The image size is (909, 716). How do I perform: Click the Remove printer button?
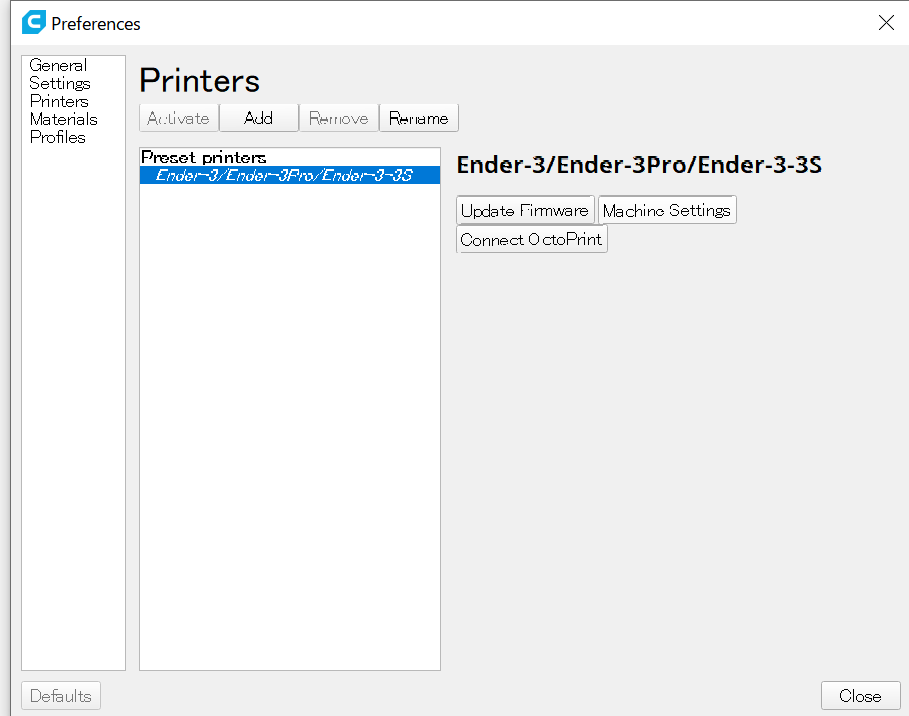tap(339, 118)
